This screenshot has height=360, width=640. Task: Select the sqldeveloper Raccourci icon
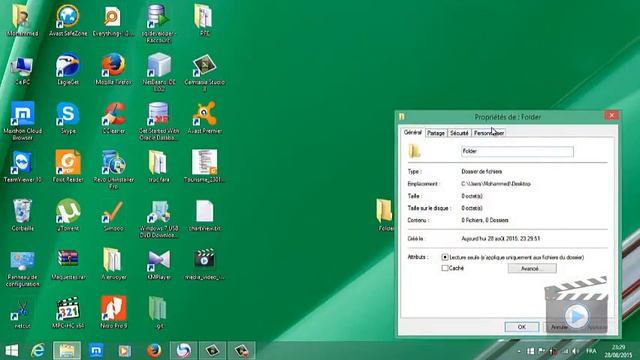pos(159,23)
